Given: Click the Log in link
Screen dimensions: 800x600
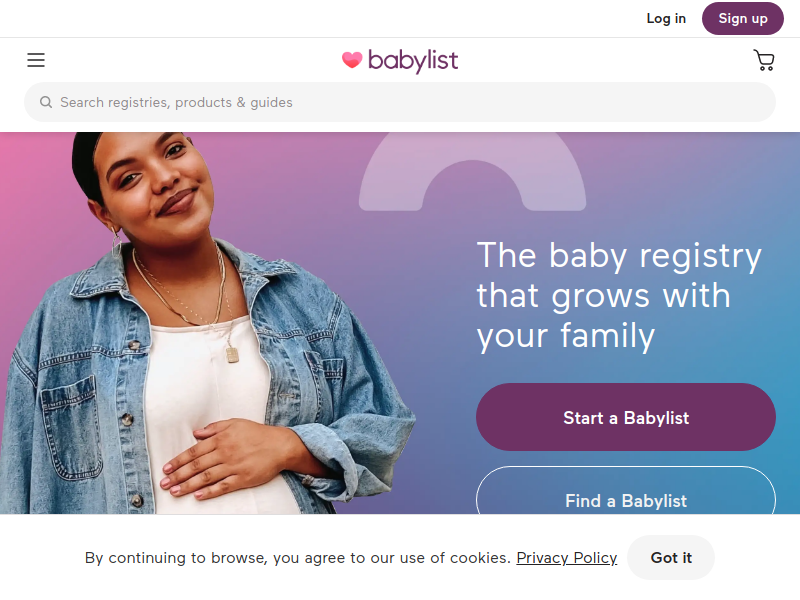Looking at the screenshot, I should (666, 18).
